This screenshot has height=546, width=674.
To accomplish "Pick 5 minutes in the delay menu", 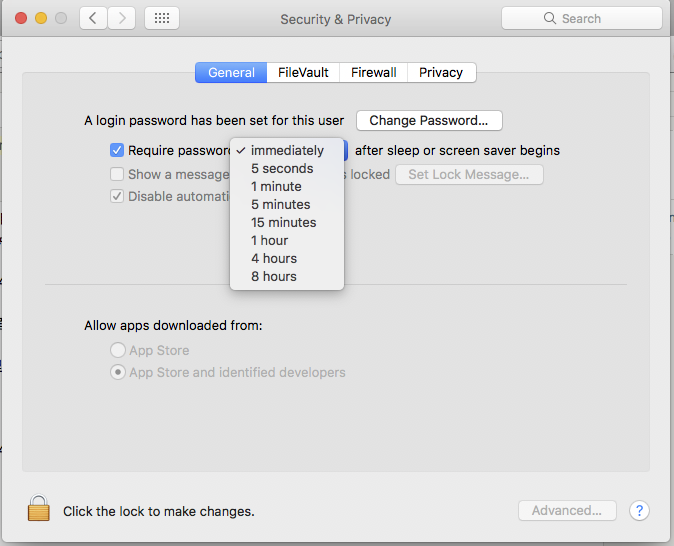I will [x=287, y=205].
